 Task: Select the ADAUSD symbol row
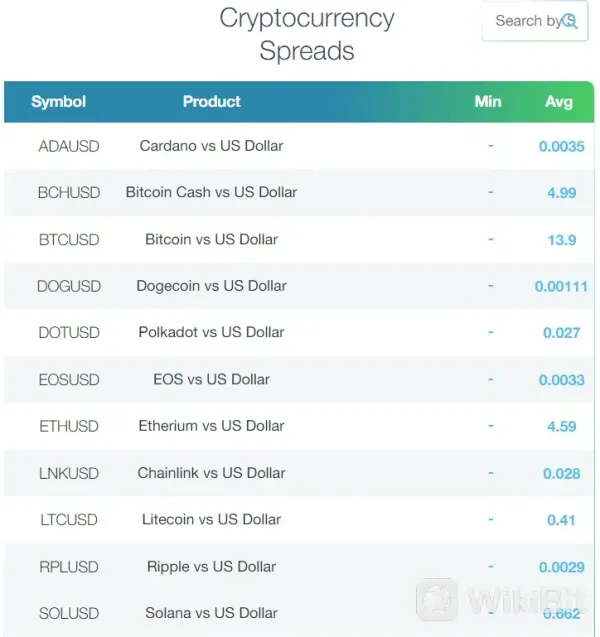click(x=69, y=146)
